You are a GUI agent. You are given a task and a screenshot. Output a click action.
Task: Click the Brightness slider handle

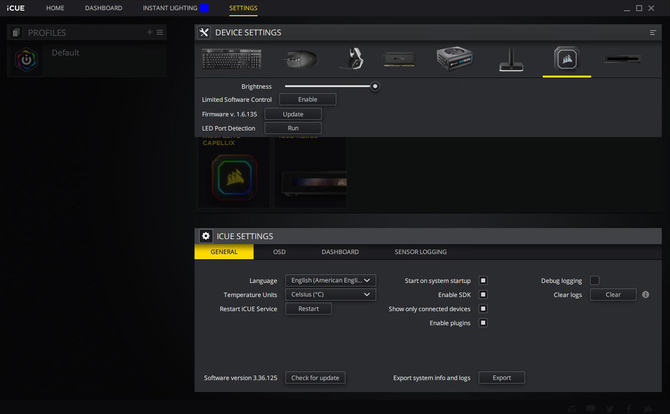point(375,86)
